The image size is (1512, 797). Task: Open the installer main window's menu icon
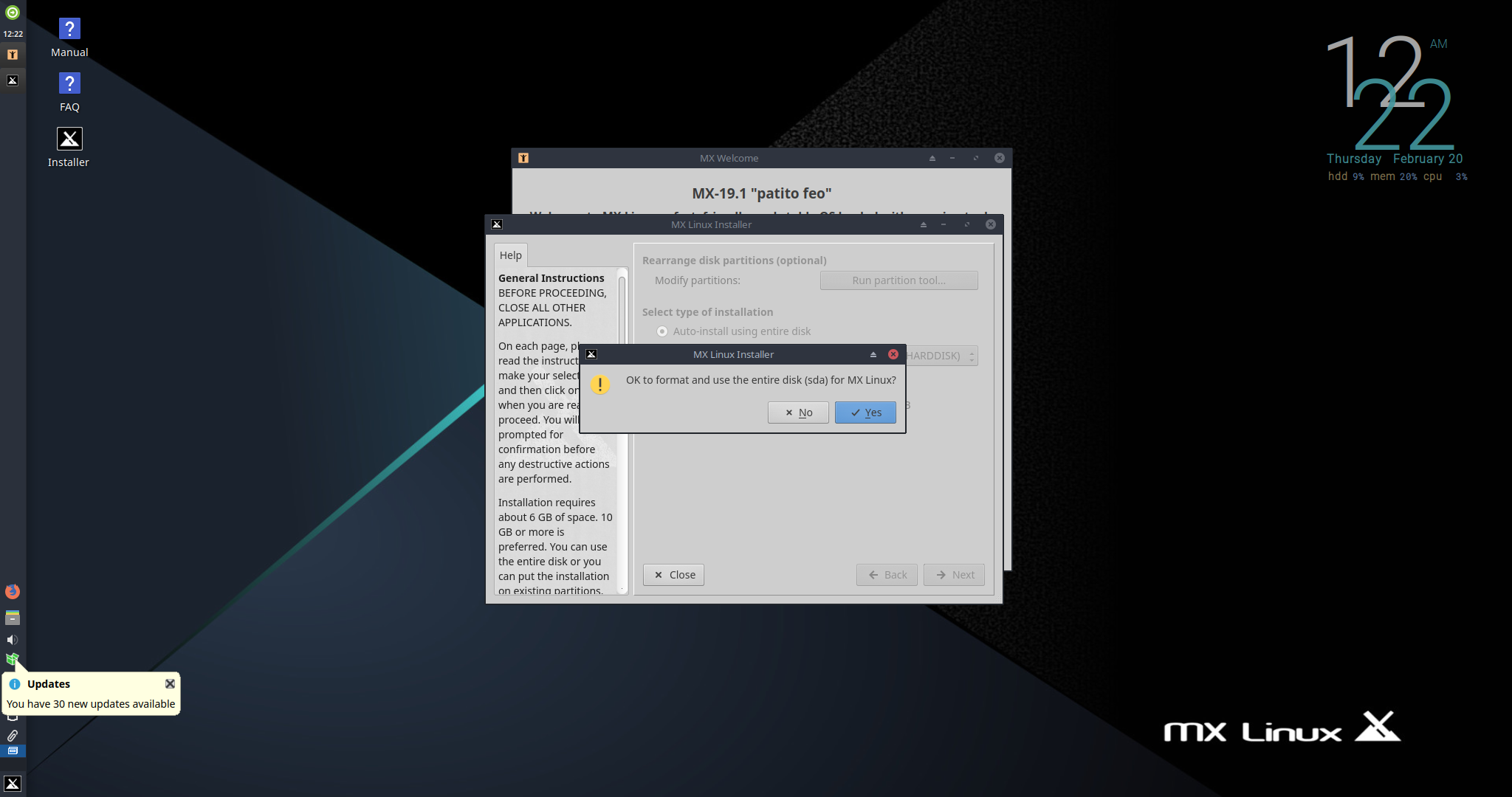coord(497,224)
